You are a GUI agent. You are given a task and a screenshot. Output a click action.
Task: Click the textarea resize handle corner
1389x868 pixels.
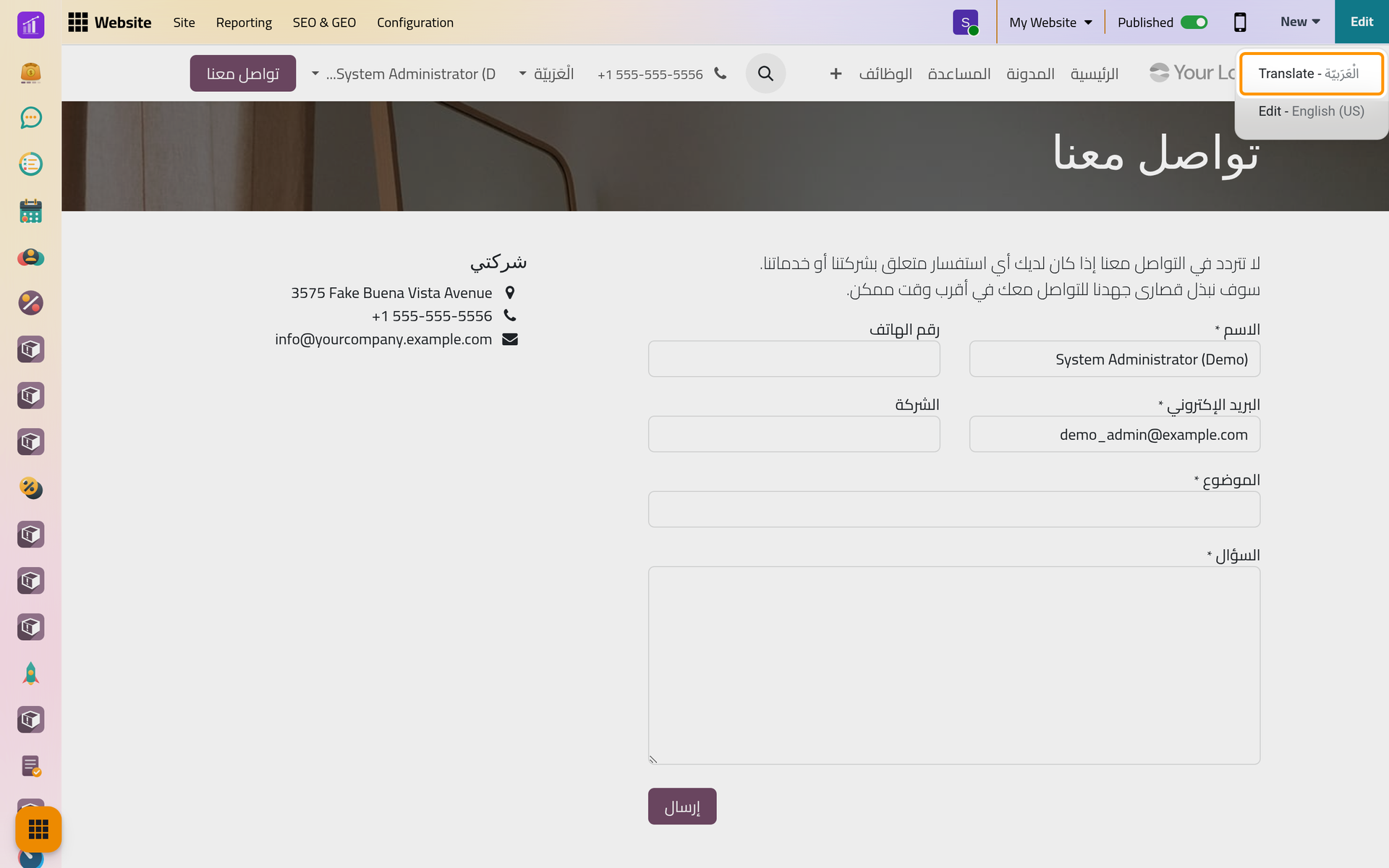pos(653,759)
